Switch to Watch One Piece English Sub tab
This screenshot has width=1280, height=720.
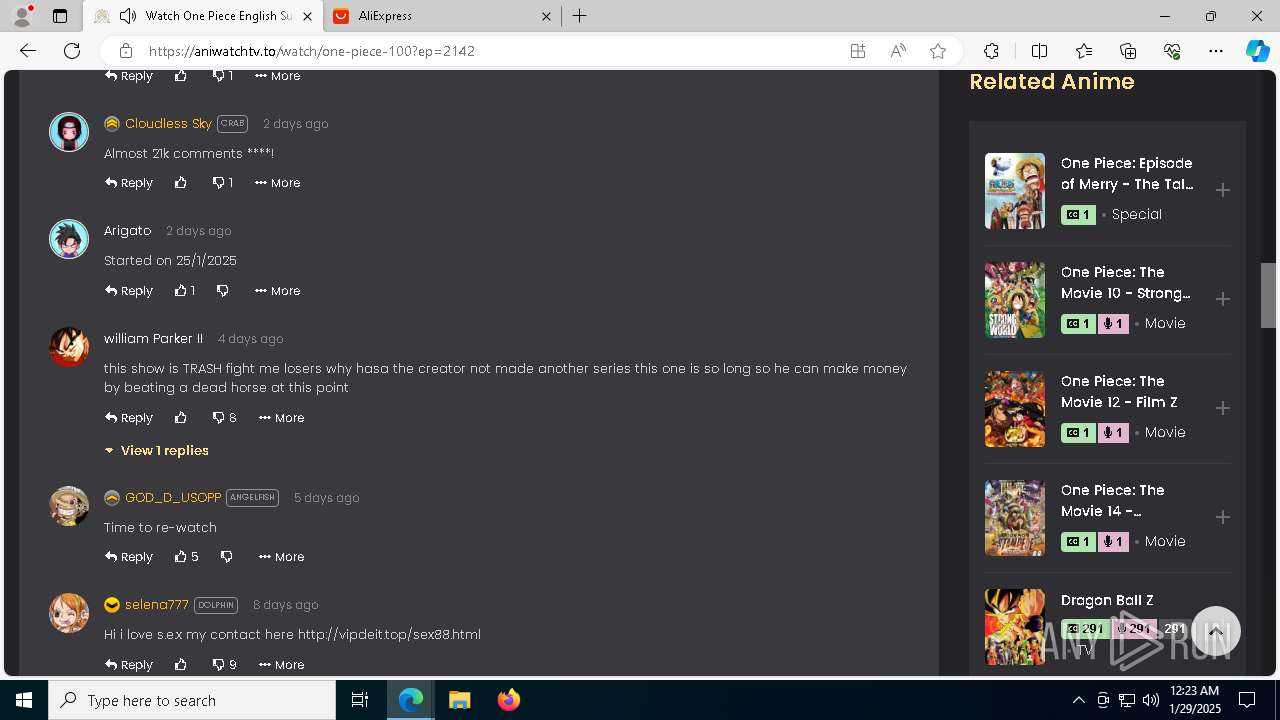(202, 16)
